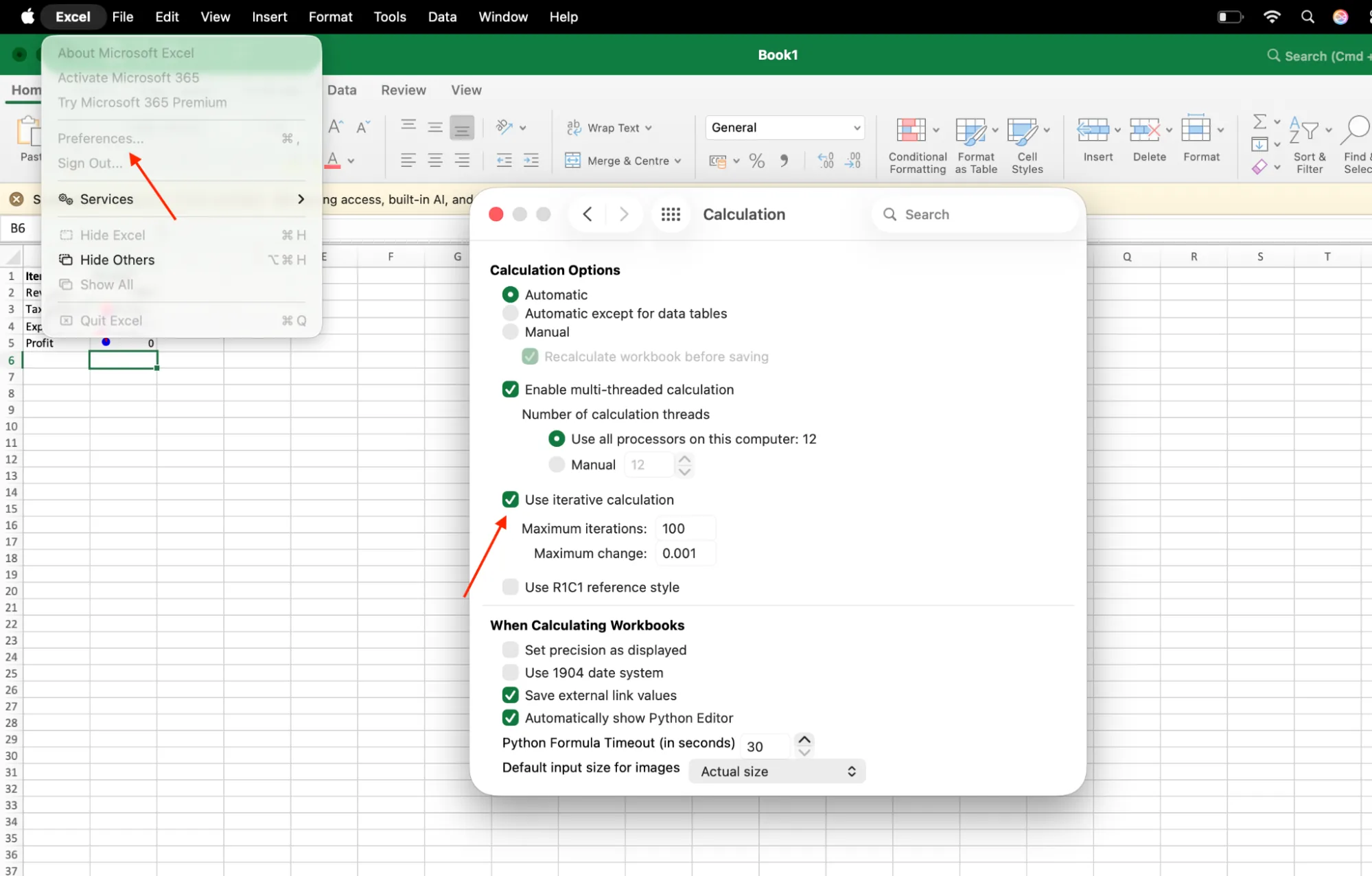Select the Manual calculation option
The height and width of the screenshot is (876, 1372).
point(510,332)
